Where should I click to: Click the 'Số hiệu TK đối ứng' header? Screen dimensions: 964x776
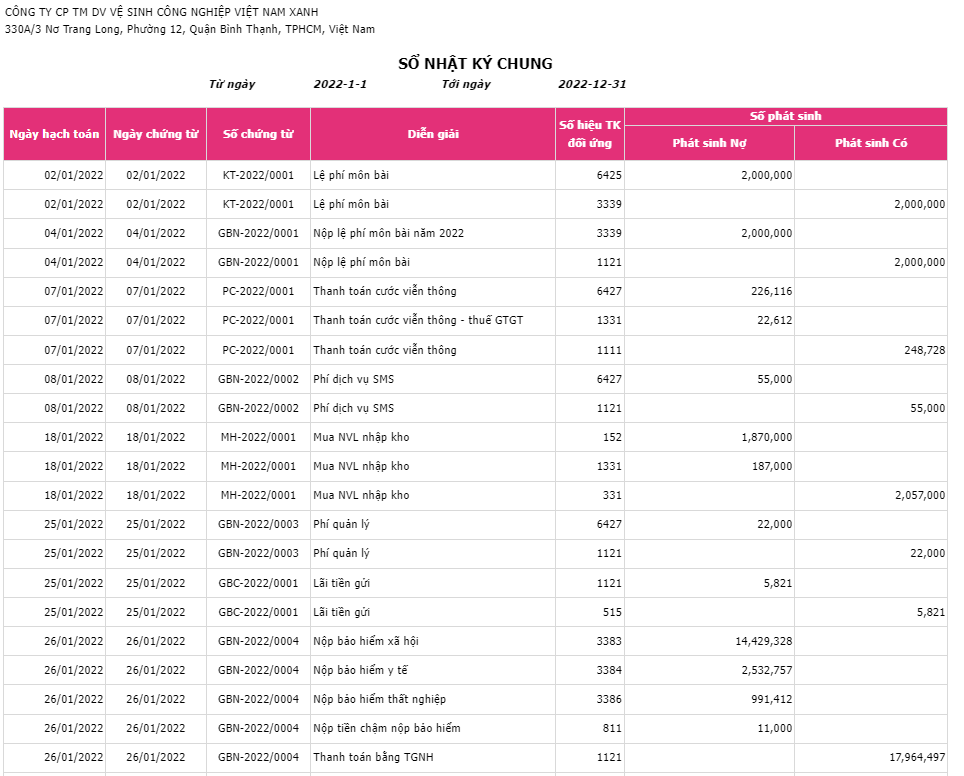click(590, 134)
